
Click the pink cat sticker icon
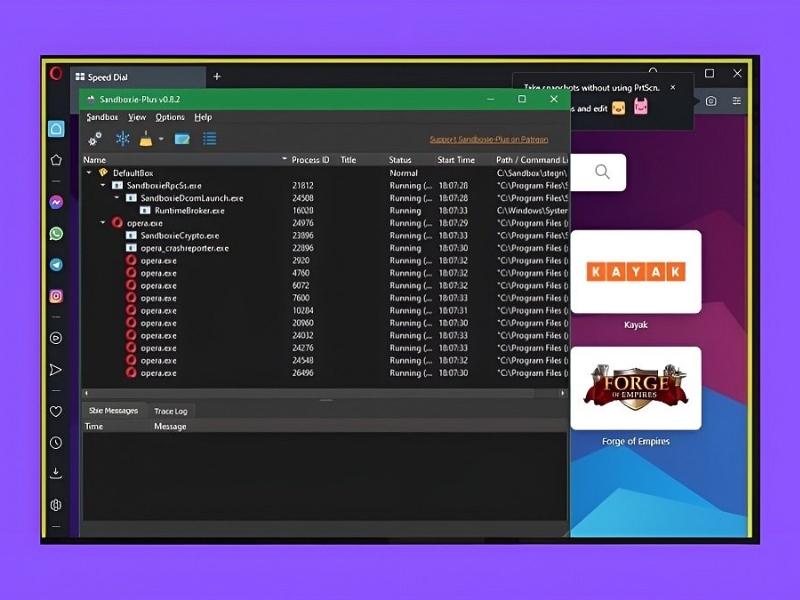click(x=641, y=107)
